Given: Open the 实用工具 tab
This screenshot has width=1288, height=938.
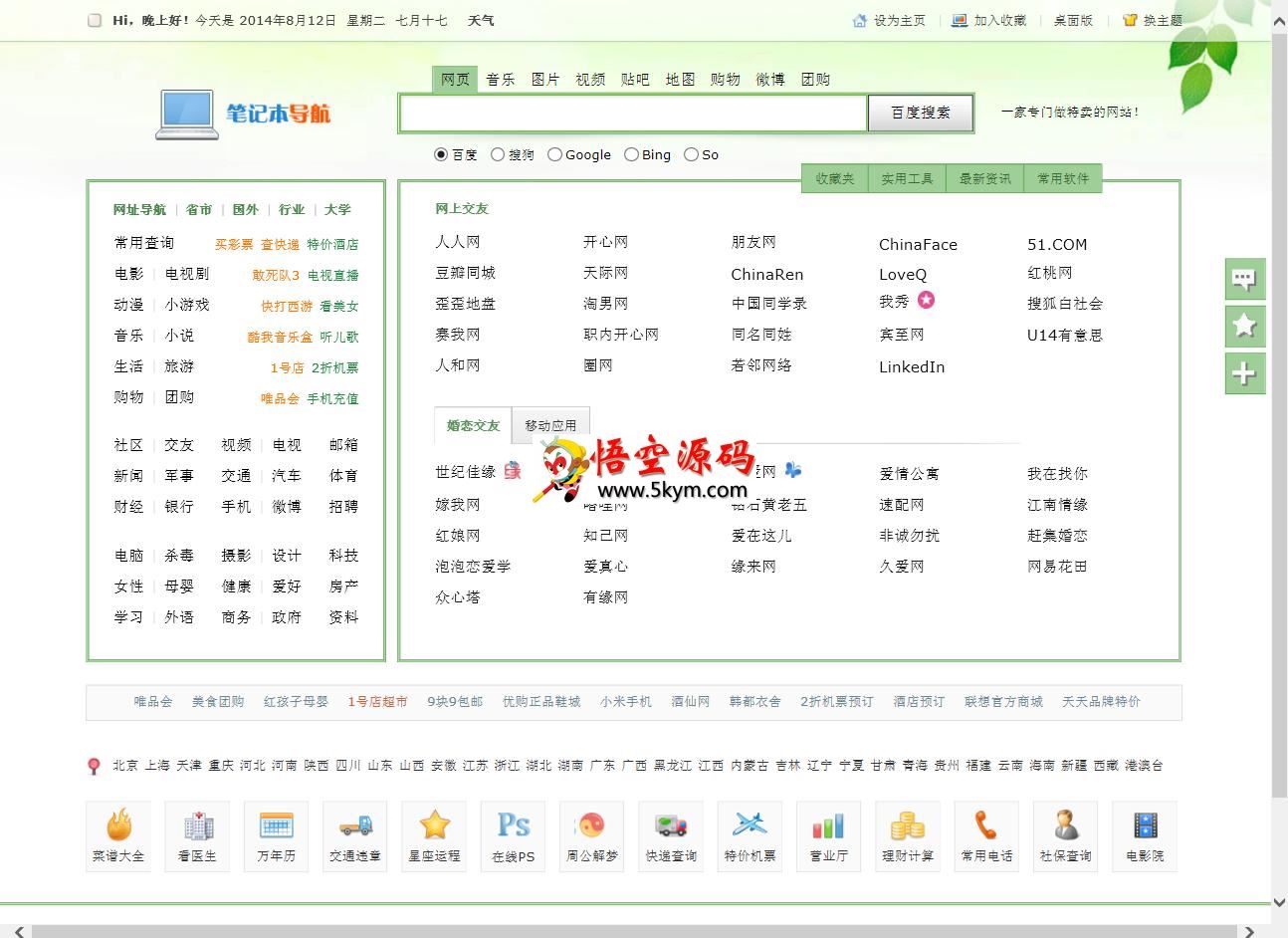Looking at the screenshot, I should click(907, 178).
